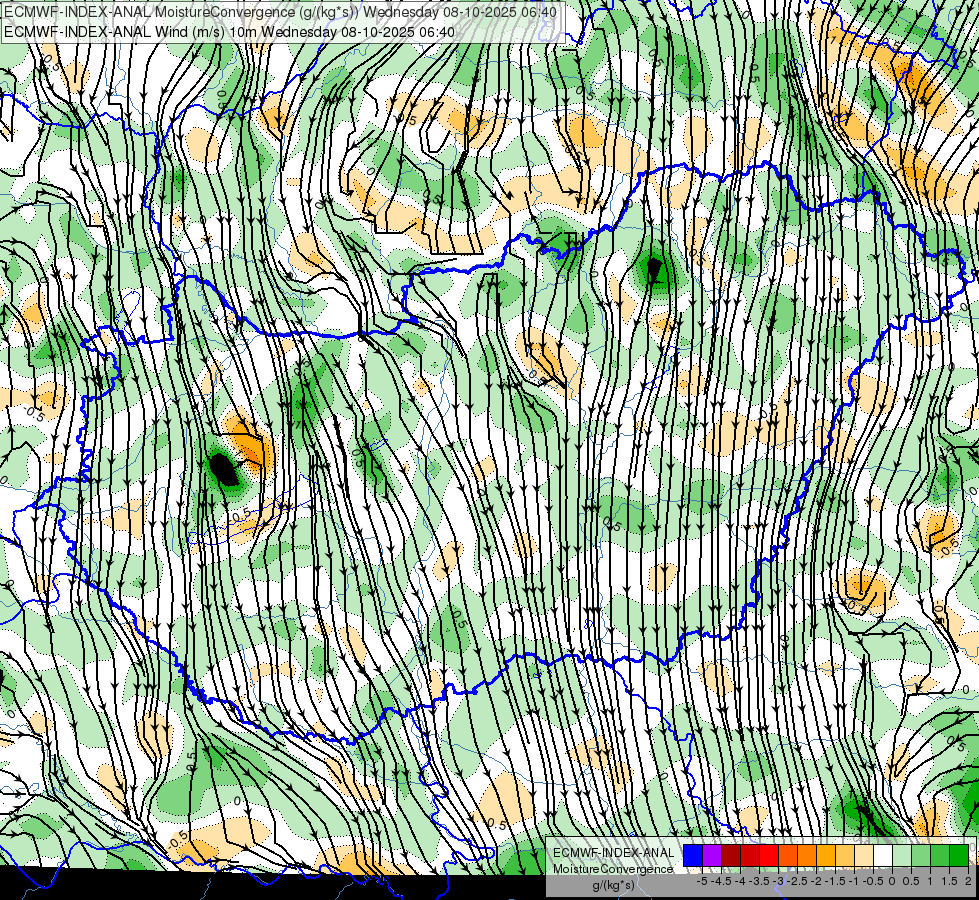The height and width of the screenshot is (900, 979).
Task: Select the blue legend color swatch
Action: (x=693, y=856)
